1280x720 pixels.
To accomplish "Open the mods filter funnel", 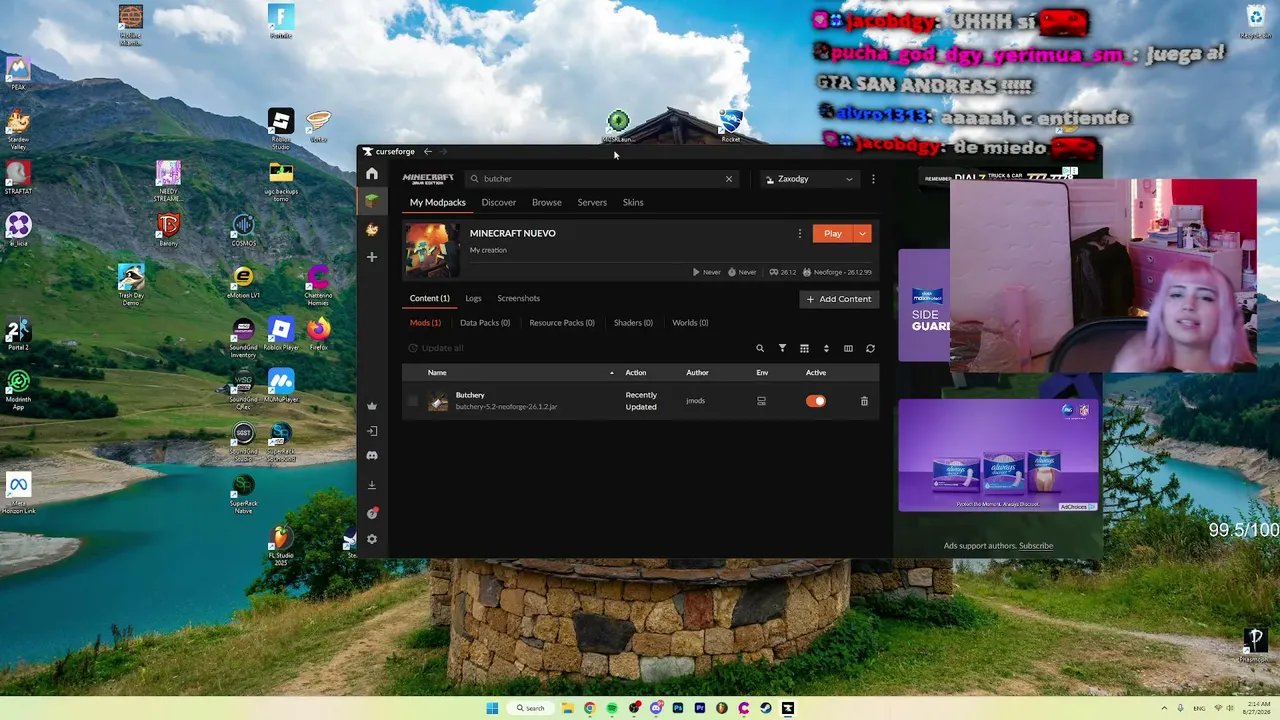I will pyautogui.click(x=782, y=348).
